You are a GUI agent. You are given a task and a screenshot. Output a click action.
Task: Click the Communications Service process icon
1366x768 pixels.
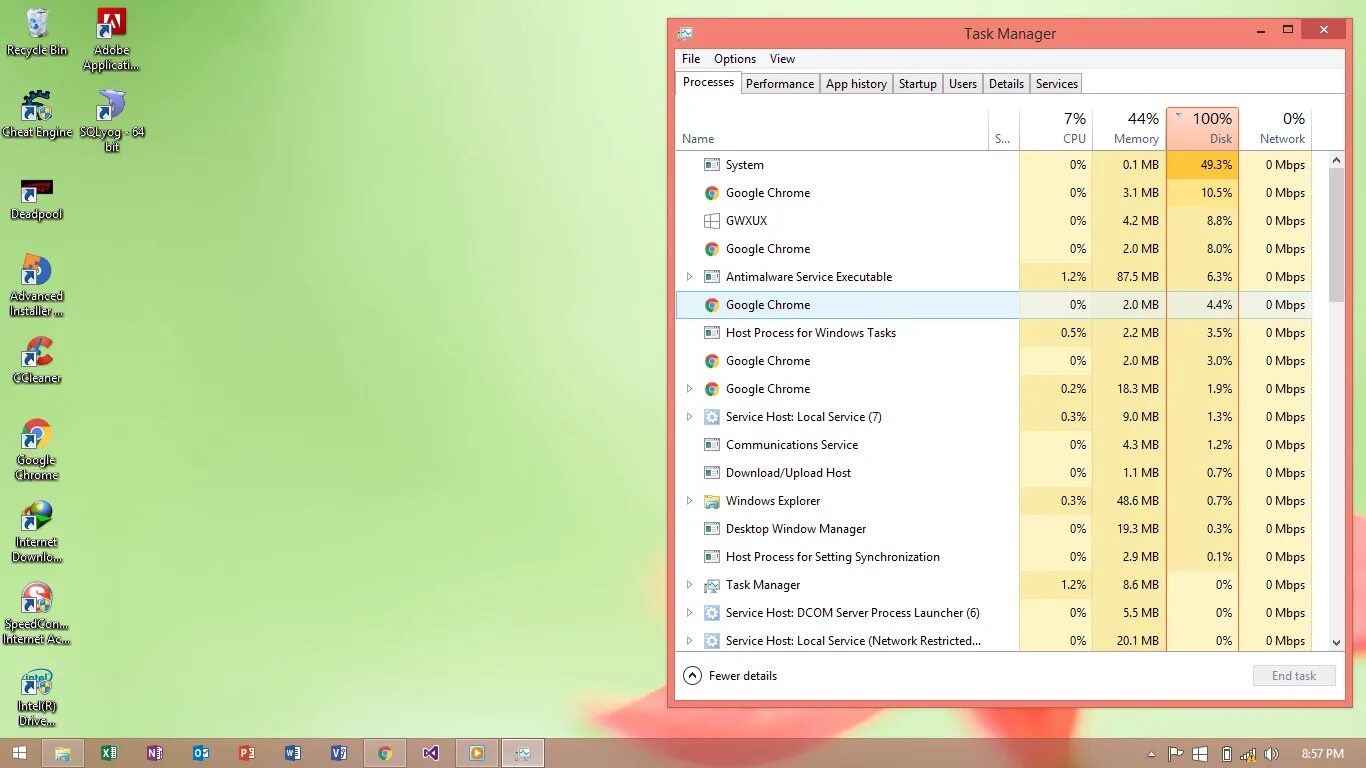tap(712, 445)
